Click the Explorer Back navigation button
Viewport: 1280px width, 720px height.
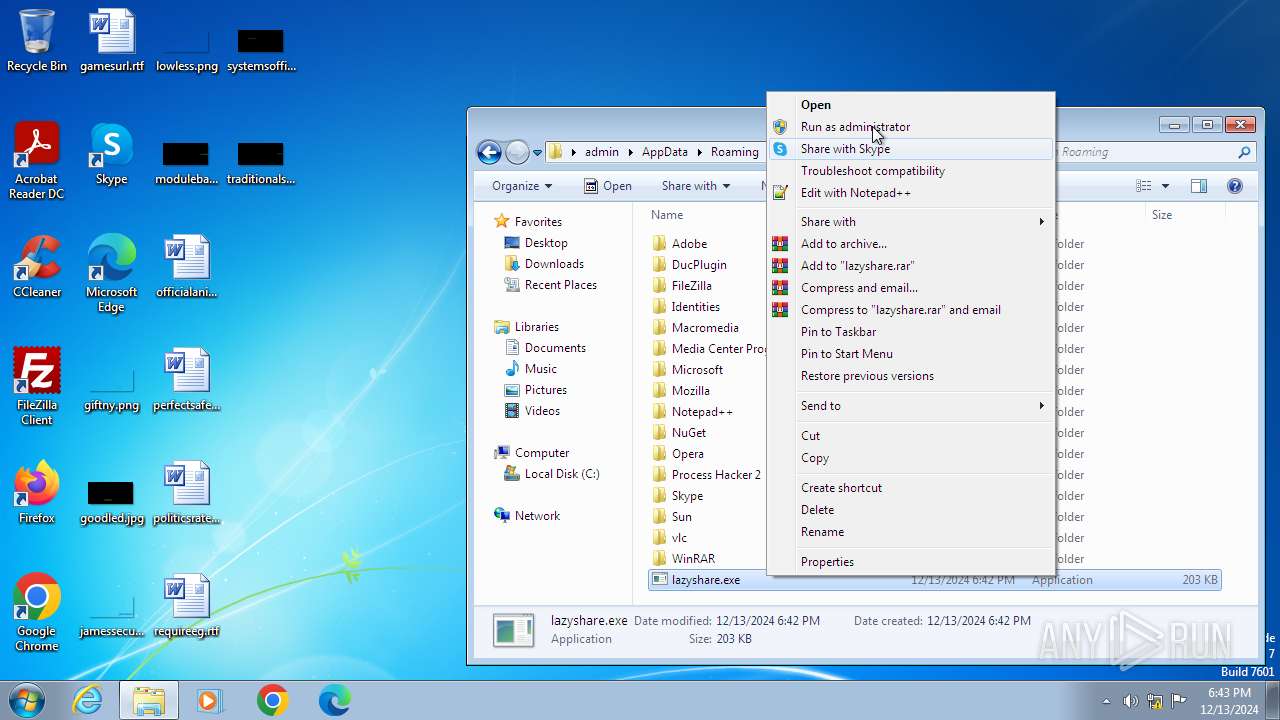489,152
